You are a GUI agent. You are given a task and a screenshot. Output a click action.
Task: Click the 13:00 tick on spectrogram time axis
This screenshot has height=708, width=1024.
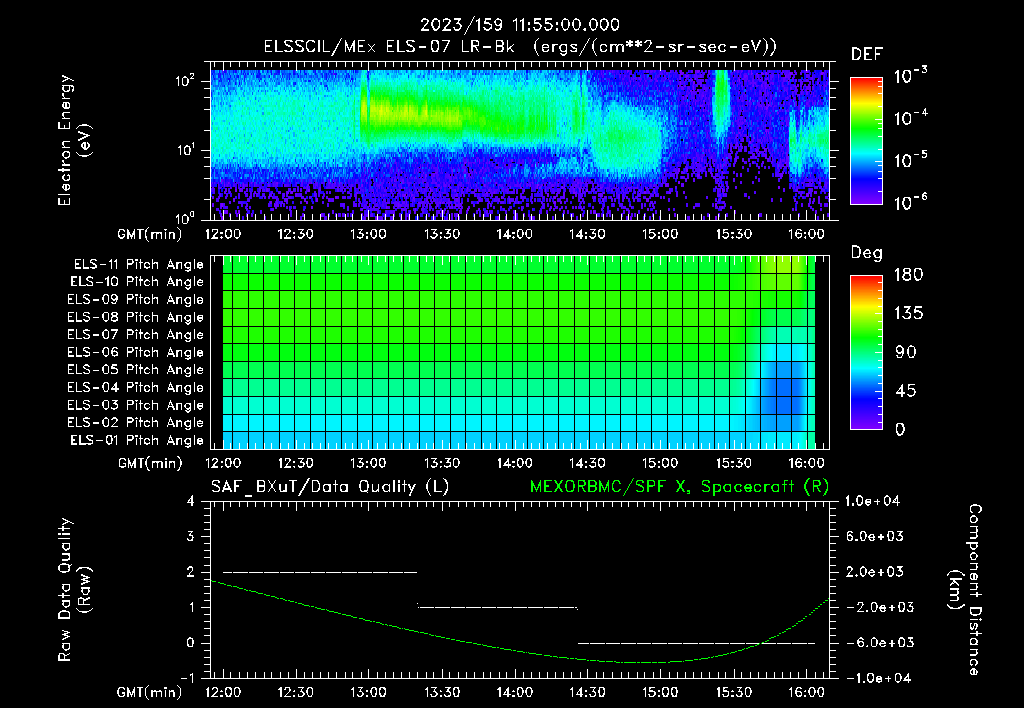click(x=368, y=234)
